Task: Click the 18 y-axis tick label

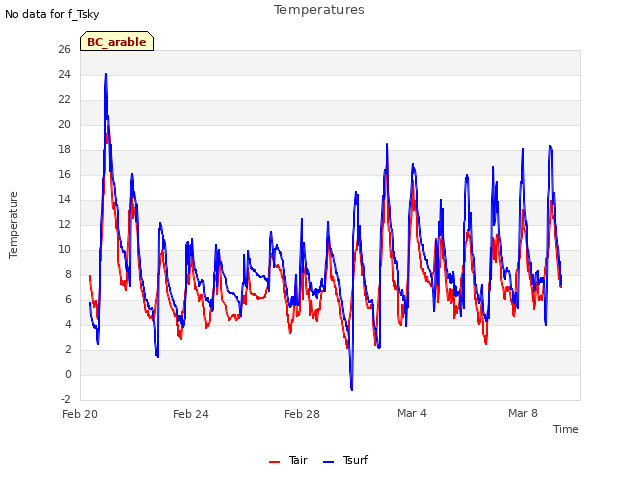Action: click(64, 149)
